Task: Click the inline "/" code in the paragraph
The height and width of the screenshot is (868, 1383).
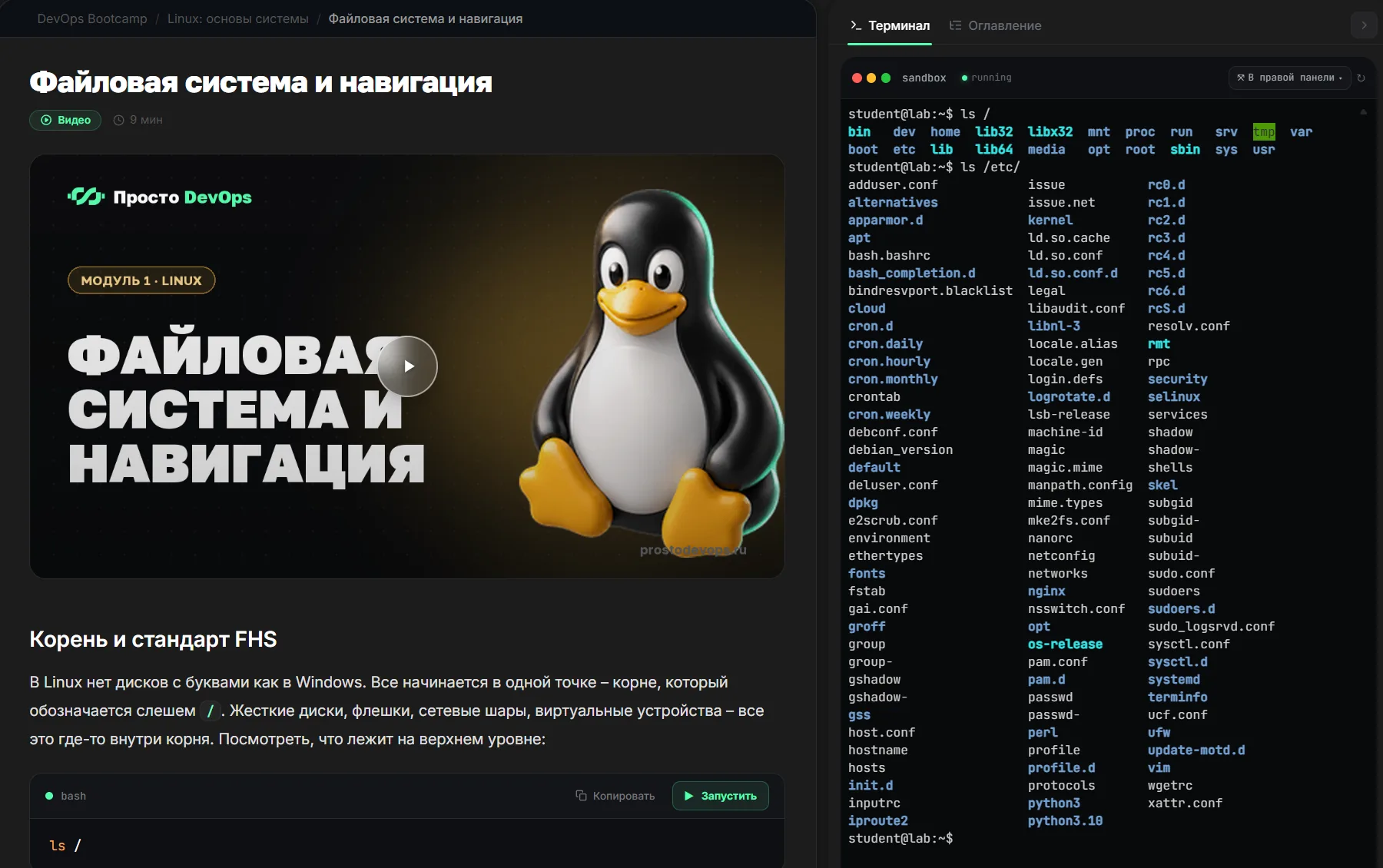Action: pyautogui.click(x=211, y=711)
